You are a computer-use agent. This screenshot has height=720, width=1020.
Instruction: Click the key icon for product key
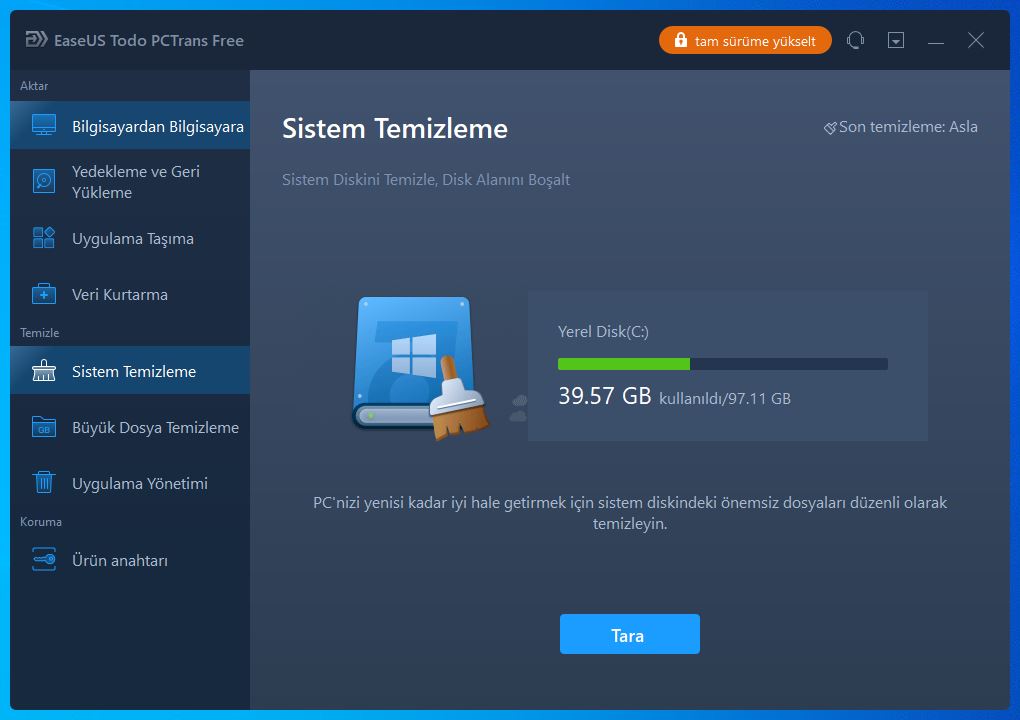[x=44, y=559]
